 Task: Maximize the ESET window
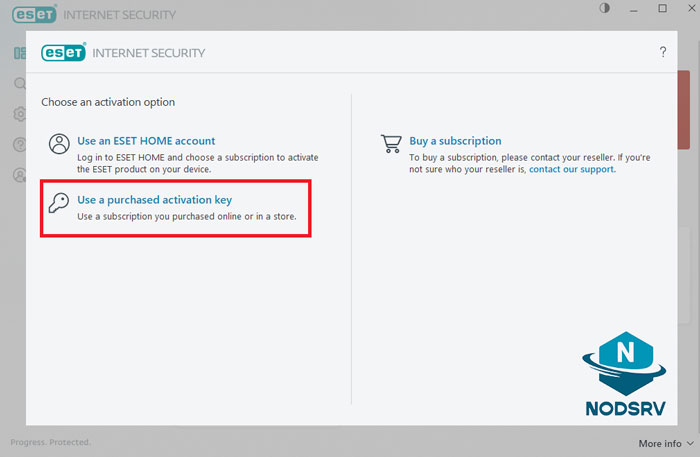pos(662,9)
